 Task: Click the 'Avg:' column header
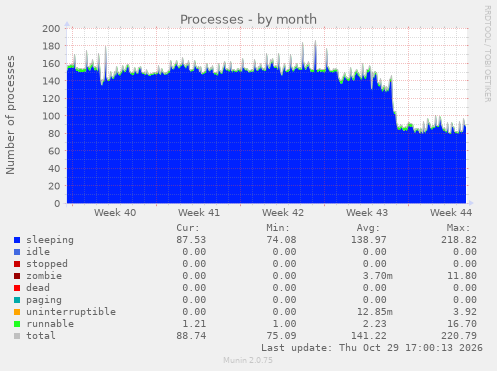(368, 228)
